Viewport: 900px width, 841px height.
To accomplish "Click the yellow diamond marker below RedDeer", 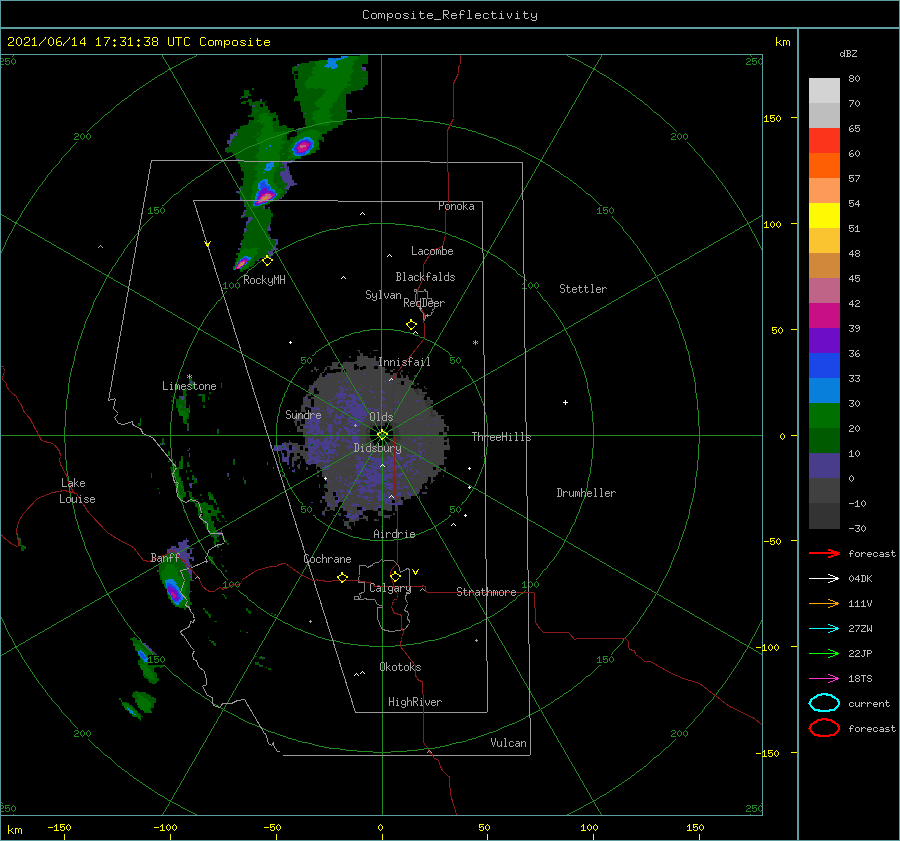I will (x=412, y=325).
